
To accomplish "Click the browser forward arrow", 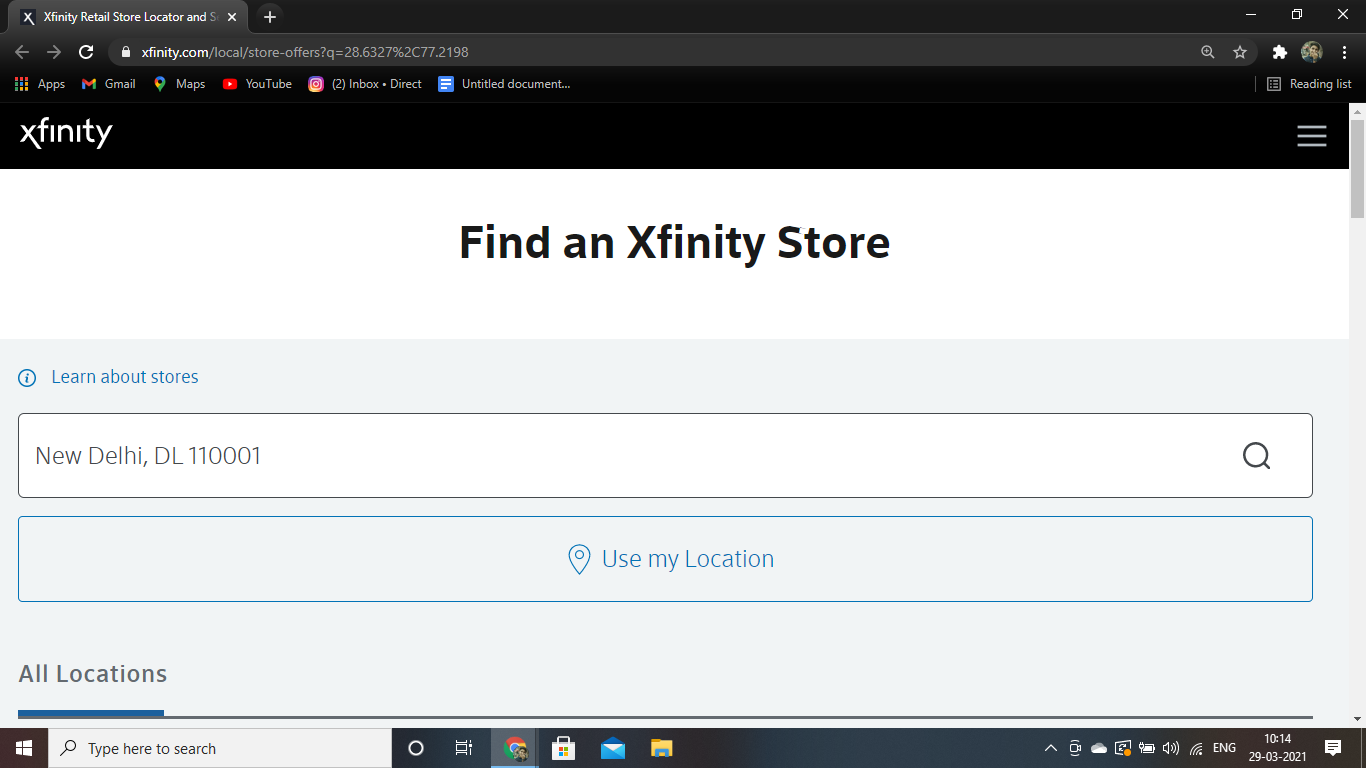I will click(54, 52).
